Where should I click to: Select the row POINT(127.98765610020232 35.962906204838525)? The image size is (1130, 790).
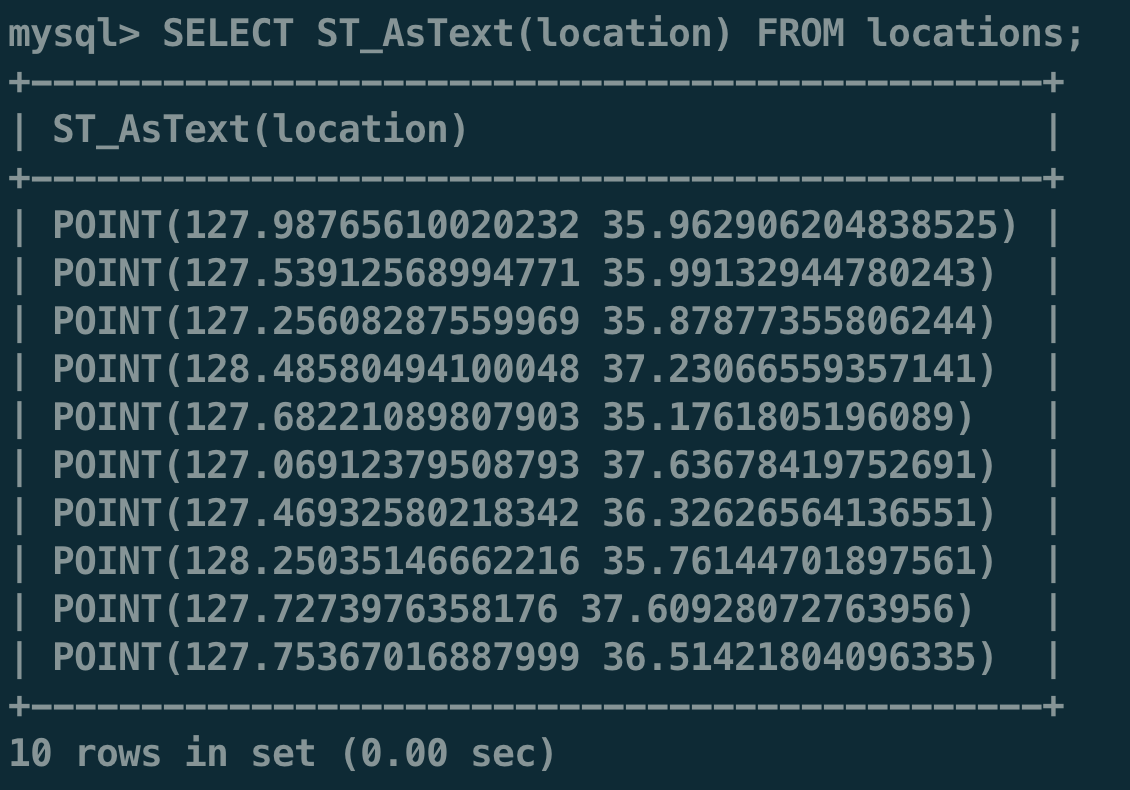coord(535,225)
